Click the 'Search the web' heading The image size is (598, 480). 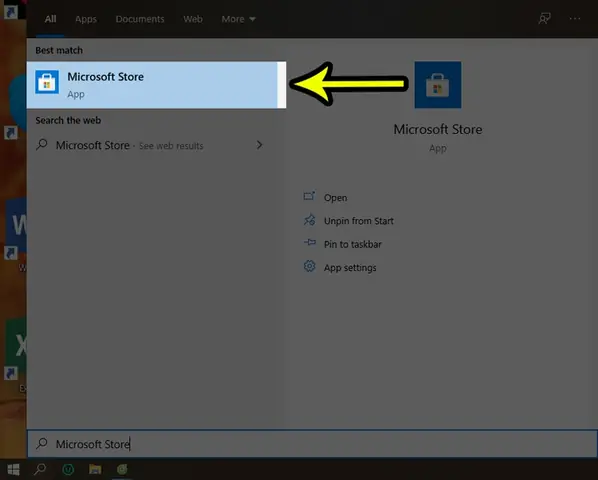click(x=68, y=120)
